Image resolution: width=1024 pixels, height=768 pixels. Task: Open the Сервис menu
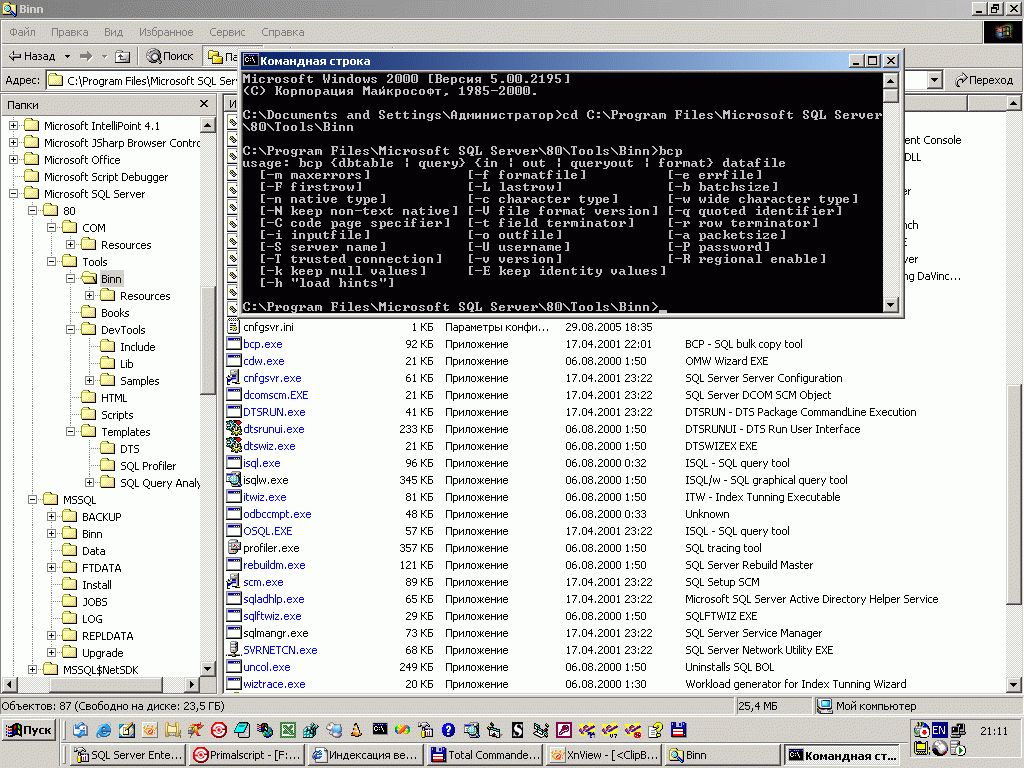227,32
